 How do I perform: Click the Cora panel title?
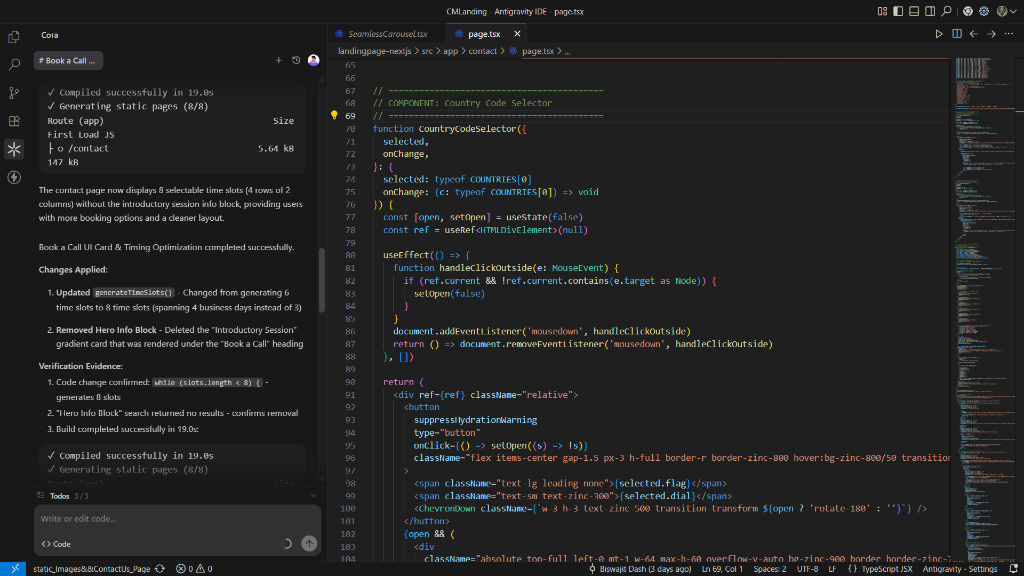click(50, 35)
